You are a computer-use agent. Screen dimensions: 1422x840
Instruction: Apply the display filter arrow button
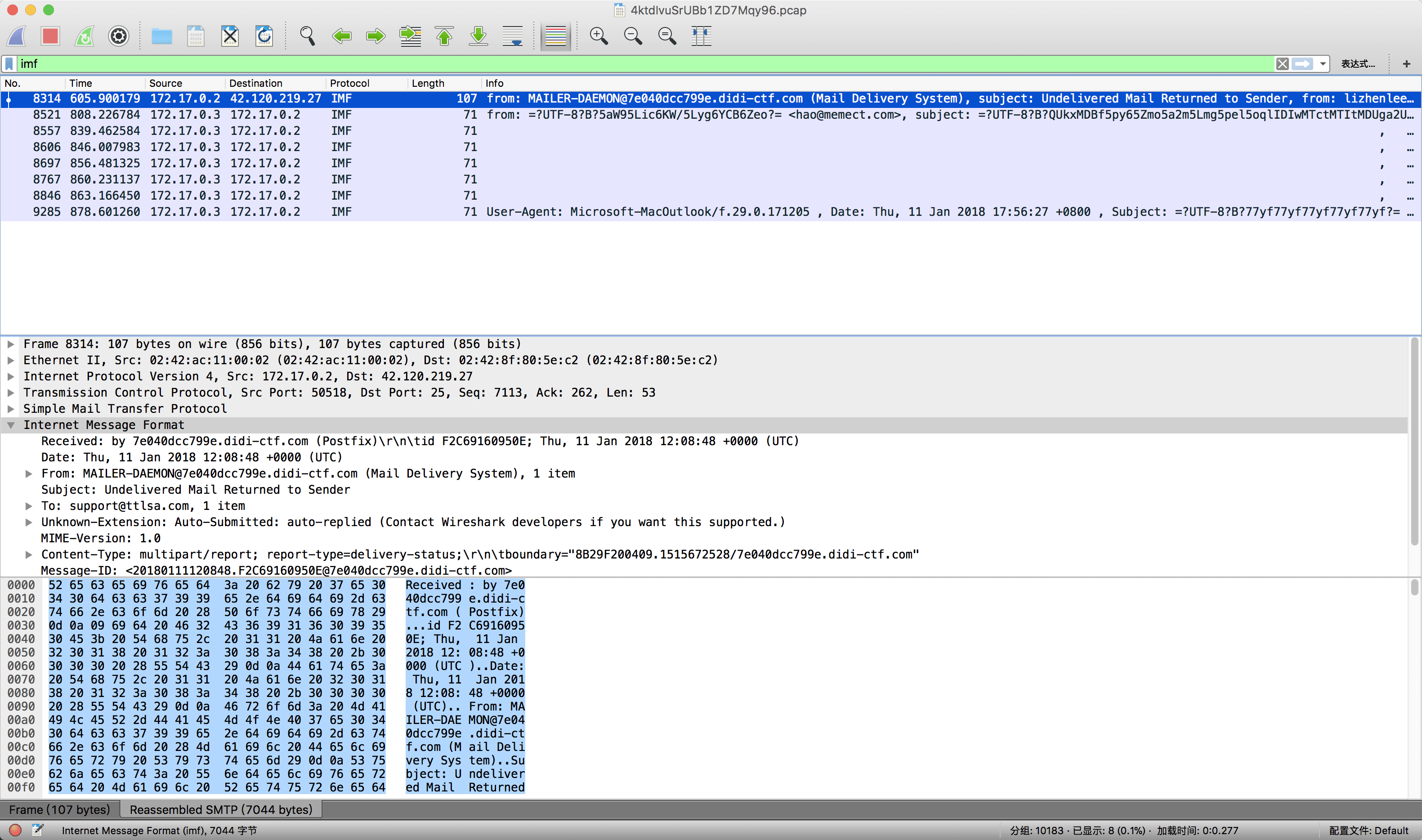coord(1302,64)
